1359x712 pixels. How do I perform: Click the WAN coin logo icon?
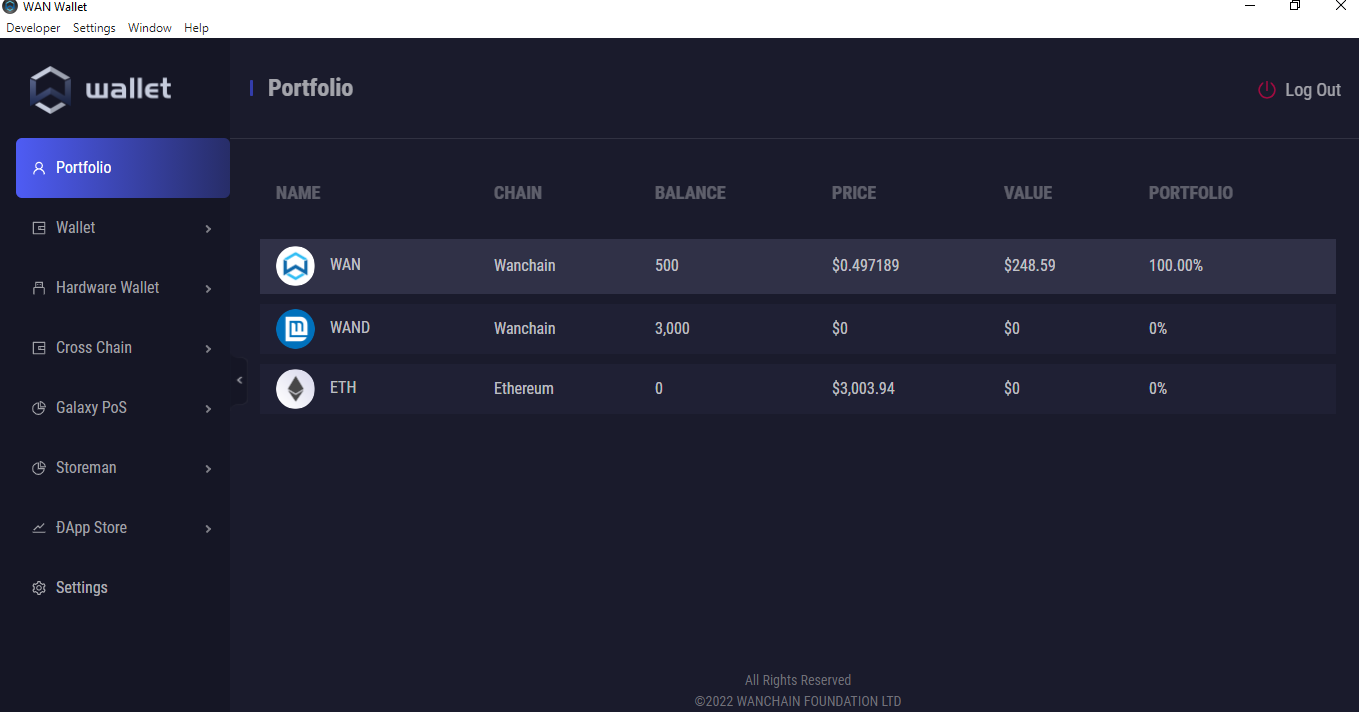(295, 266)
